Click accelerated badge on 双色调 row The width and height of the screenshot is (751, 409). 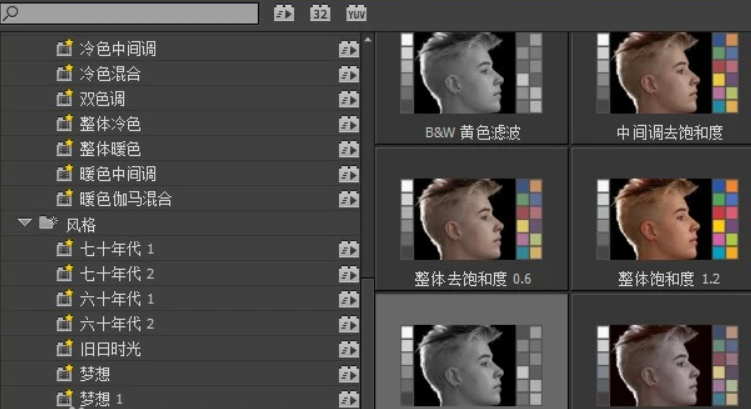click(349, 99)
